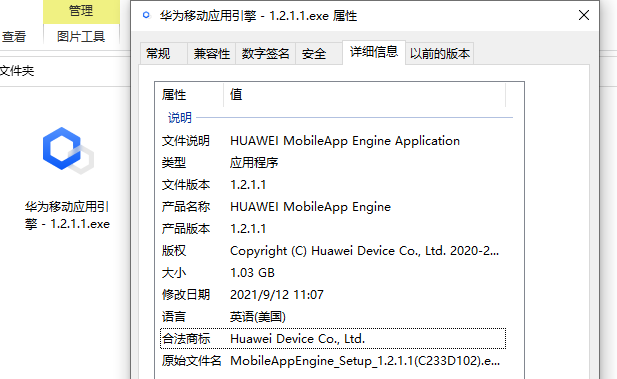Screen dimensions: 617x379
Task: Open the 管理 ribbon tab in Explorer
Action: 81,11
